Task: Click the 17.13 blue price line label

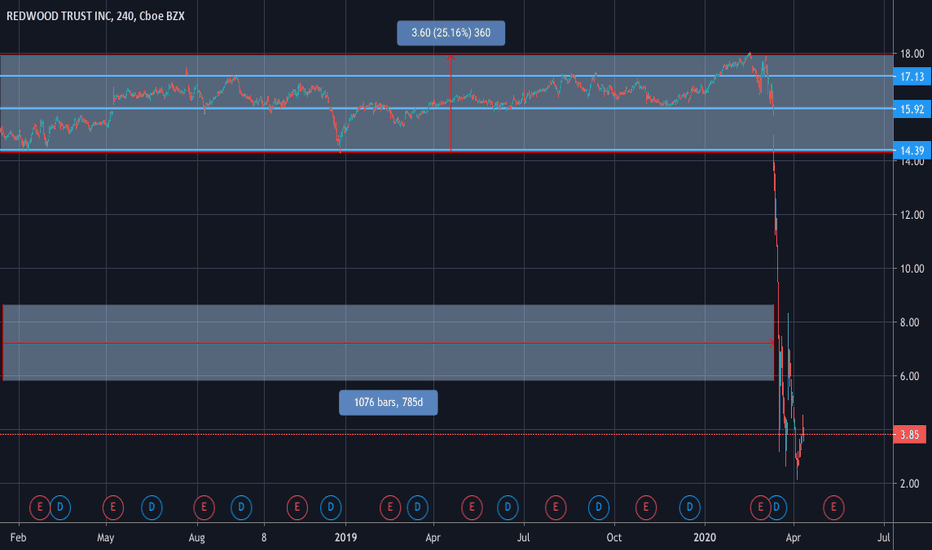Action: pyautogui.click(x=912, y=77)
